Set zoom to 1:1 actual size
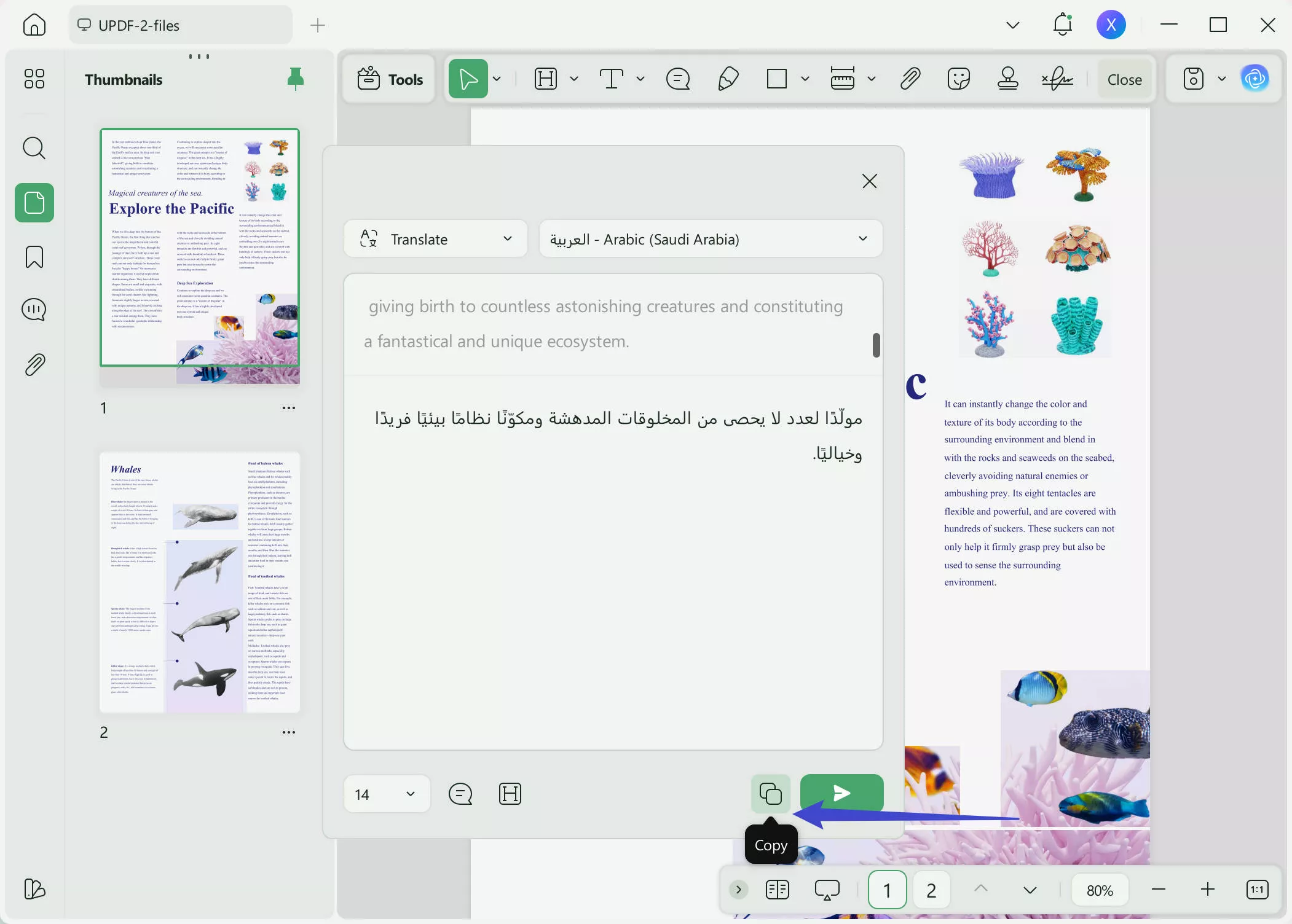Viewport: 1292px width, 924px height. point(1257,889)
